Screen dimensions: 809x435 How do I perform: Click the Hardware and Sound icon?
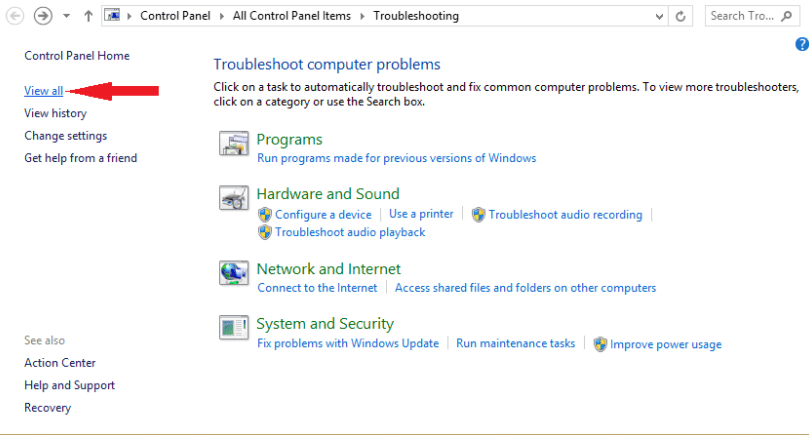coord(233,199)
